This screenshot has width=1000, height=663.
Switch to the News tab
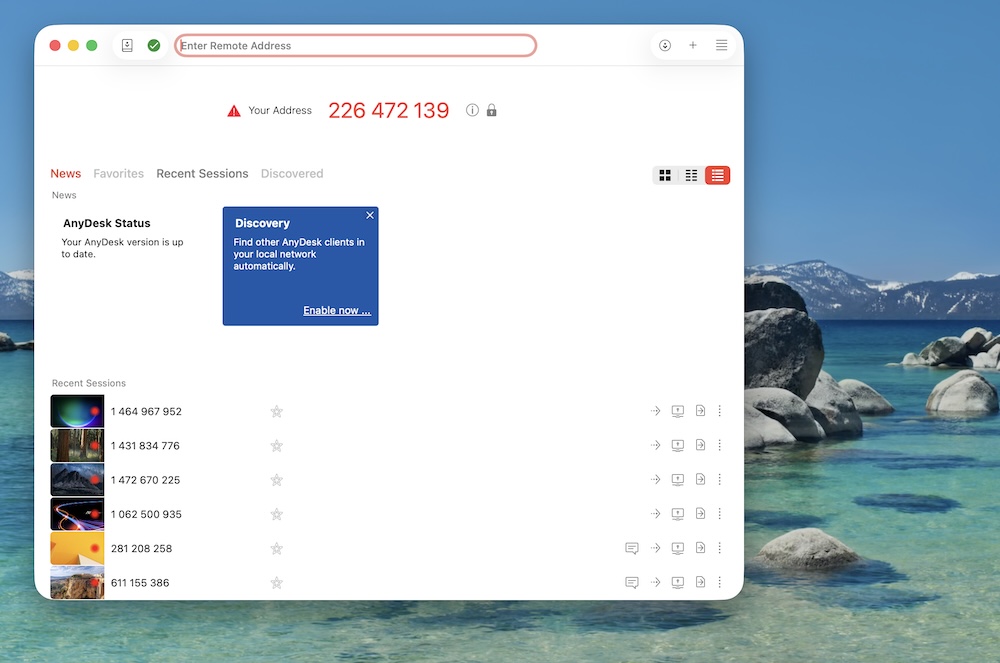66,173
